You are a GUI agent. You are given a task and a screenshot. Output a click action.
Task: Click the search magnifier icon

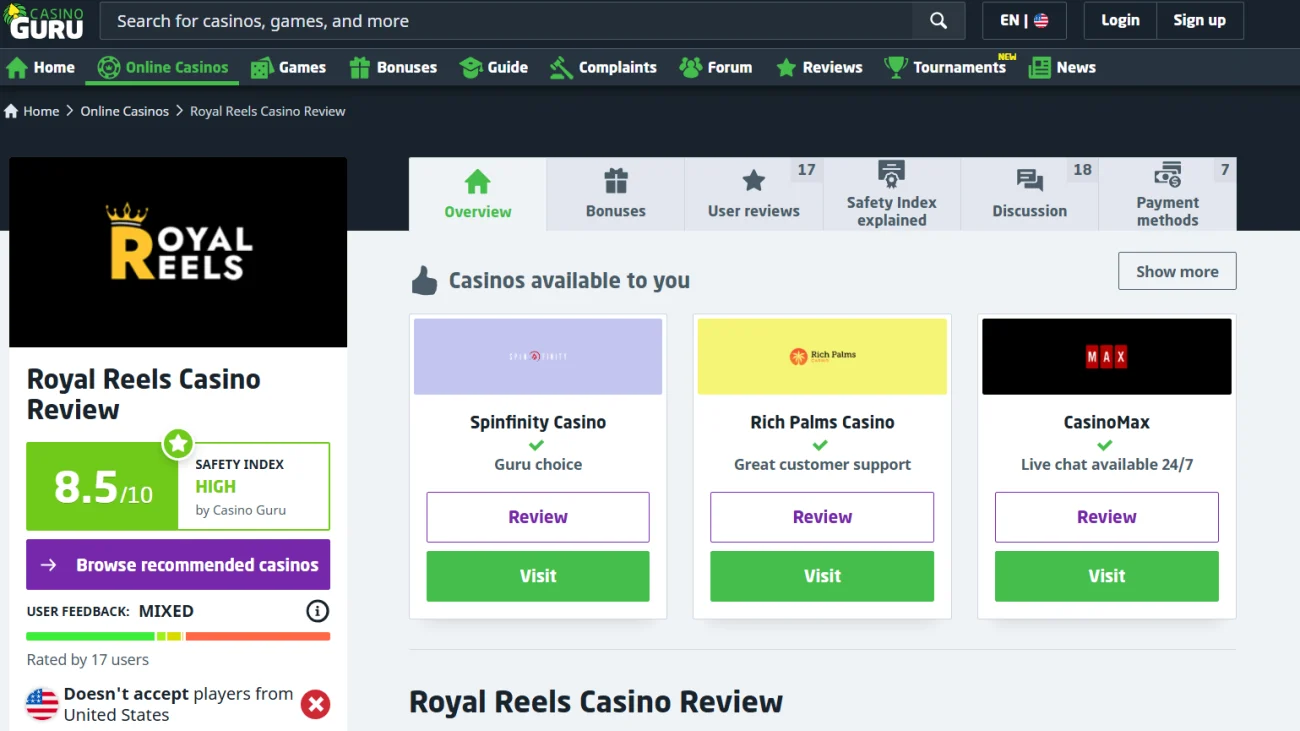(938, 21)
